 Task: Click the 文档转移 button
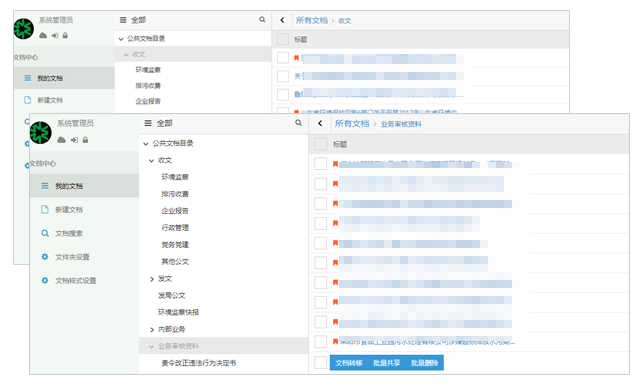coord(349,363)
